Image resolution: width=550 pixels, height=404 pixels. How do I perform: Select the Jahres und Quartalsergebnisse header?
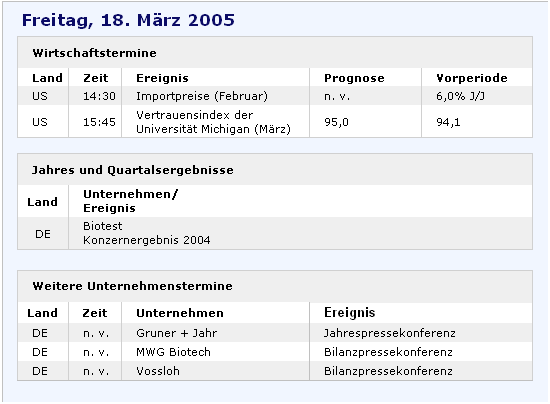click(133, 170)
